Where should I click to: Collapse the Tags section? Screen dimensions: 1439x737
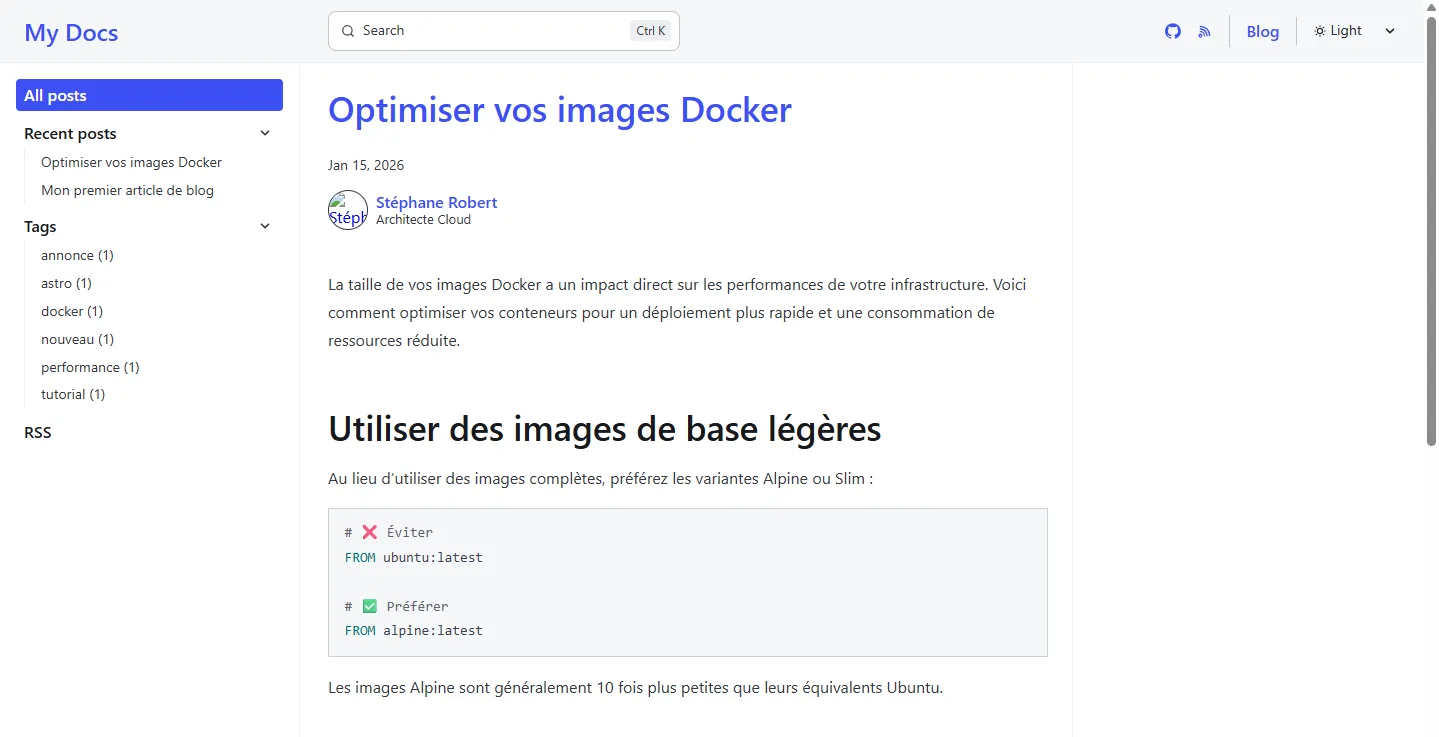coord(265,226)
